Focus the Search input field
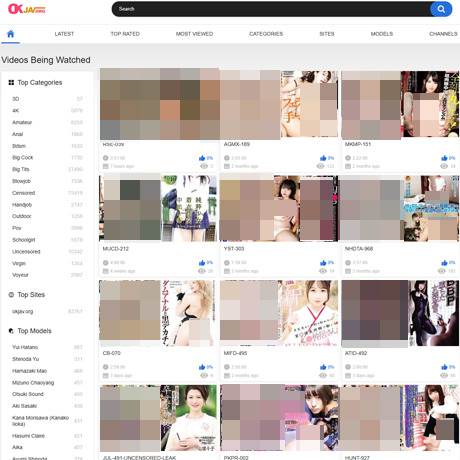This screenshot has height=460, width=460. click(x=271, y=9)
